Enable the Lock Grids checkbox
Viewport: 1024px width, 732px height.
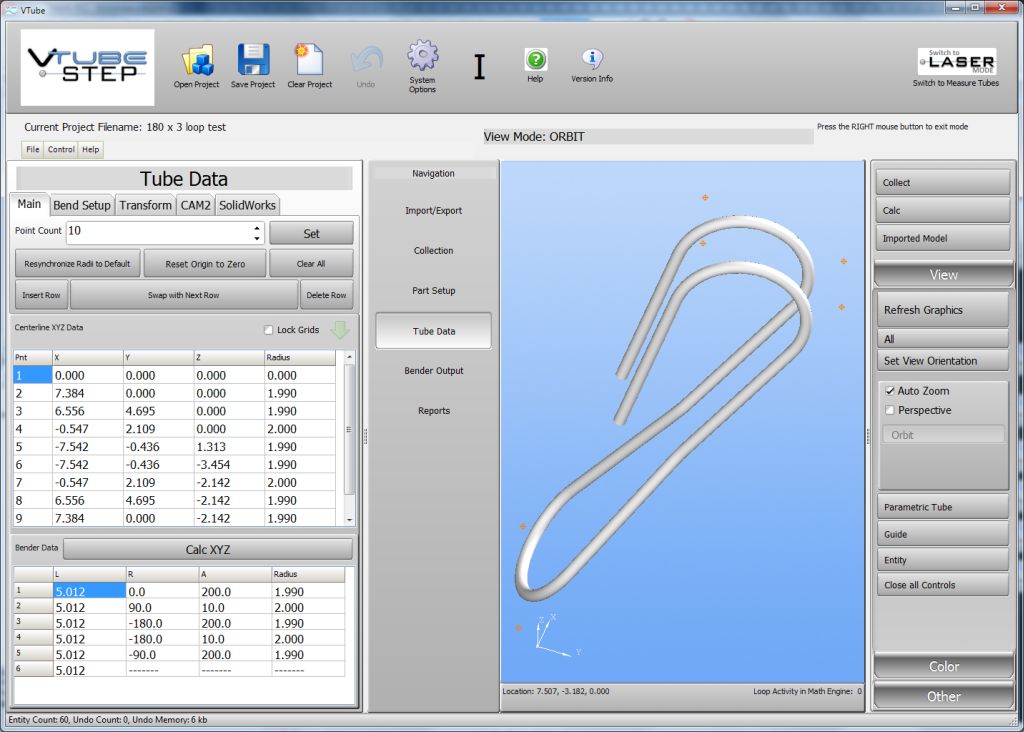(x=268, y=330)
